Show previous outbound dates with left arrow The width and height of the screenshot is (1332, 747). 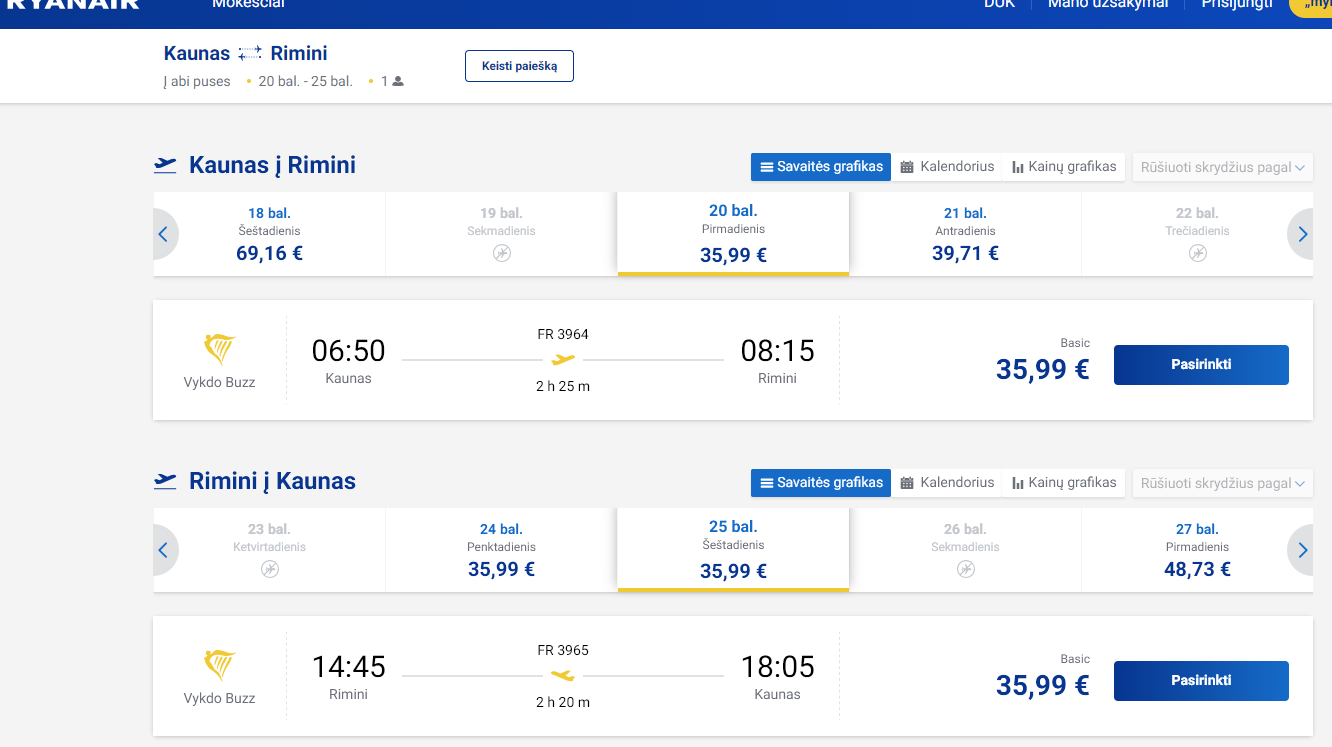coord(164,234)
